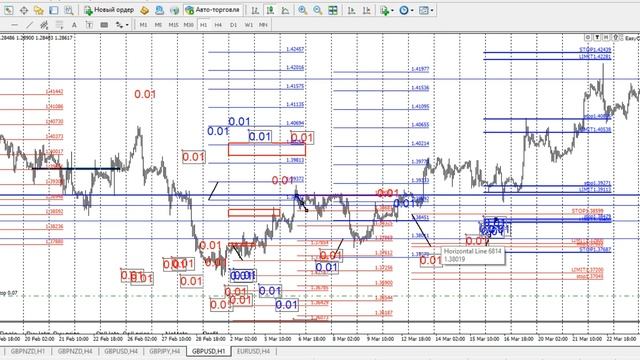Image resolution: width=640 pixels, height=360 pixels.
Task: Switch chart to line chart icon
Action: point(285,10)
